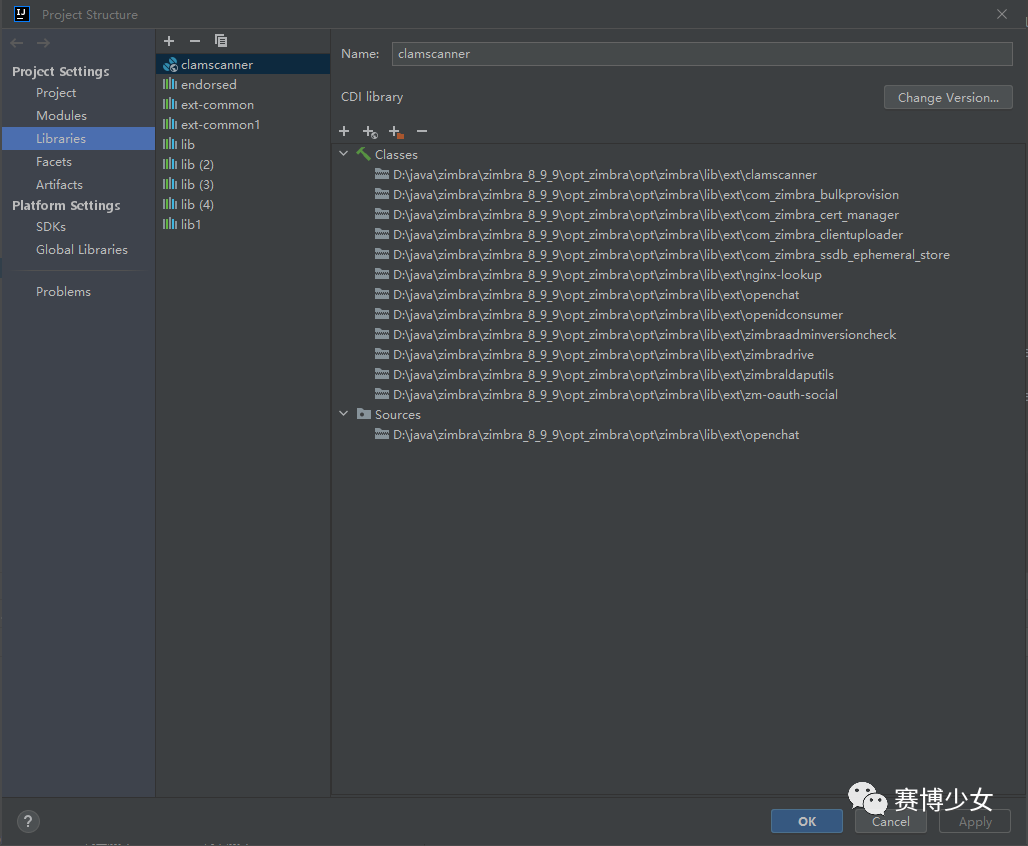Click the IntelliJ logo in title bar
Screen dimensions: 1028x846
[22, 14]
